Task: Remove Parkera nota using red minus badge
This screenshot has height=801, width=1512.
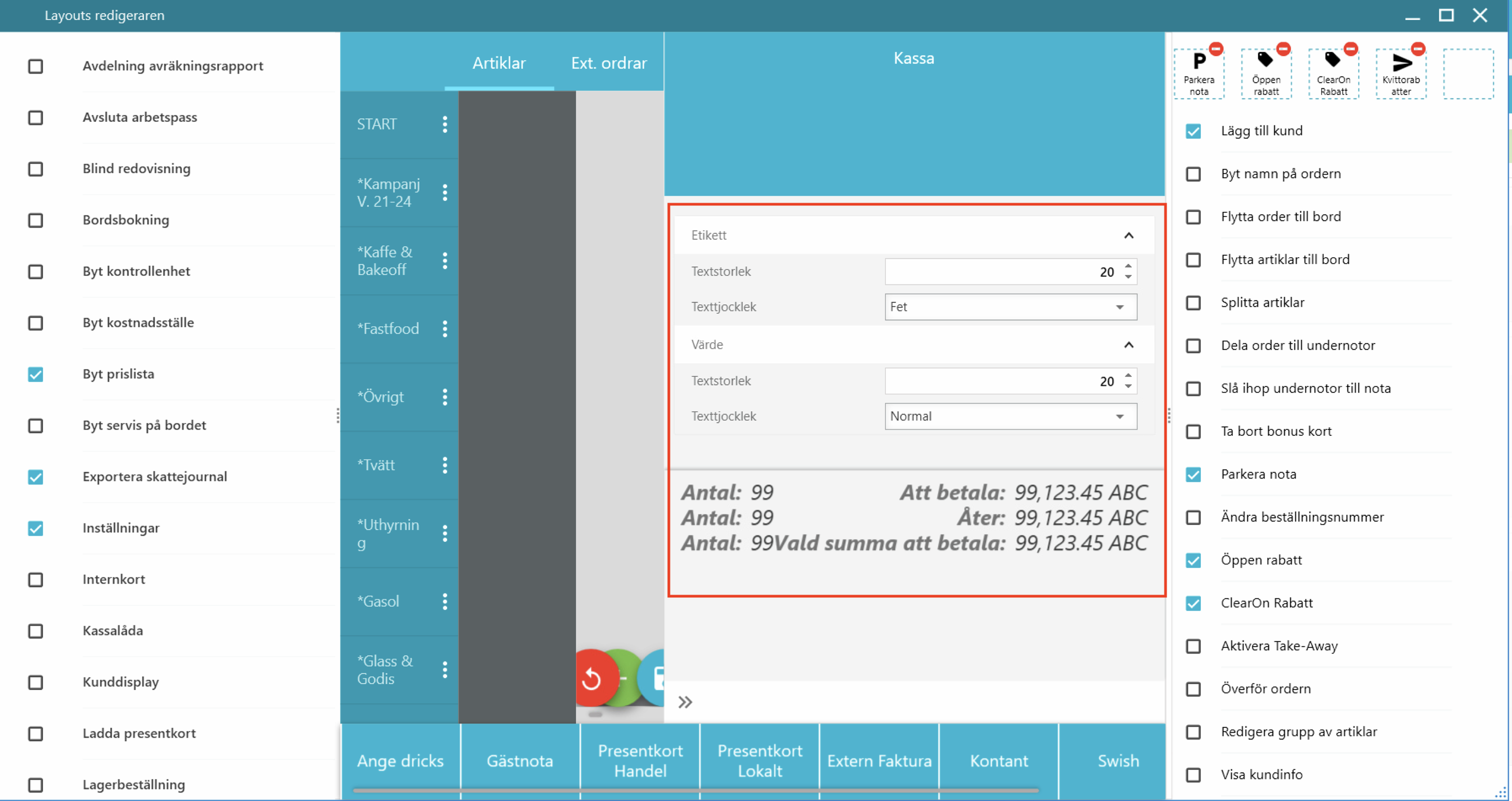Action: click(x=1216, y=48)
